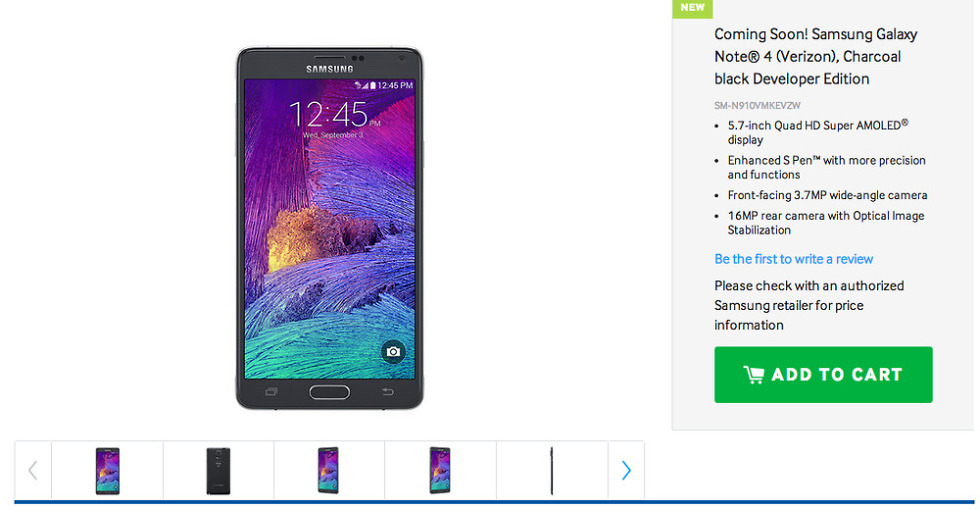Add the Galaxy Note 4 to cart
The width and height of the screenshot is (980, 511).
823,375
